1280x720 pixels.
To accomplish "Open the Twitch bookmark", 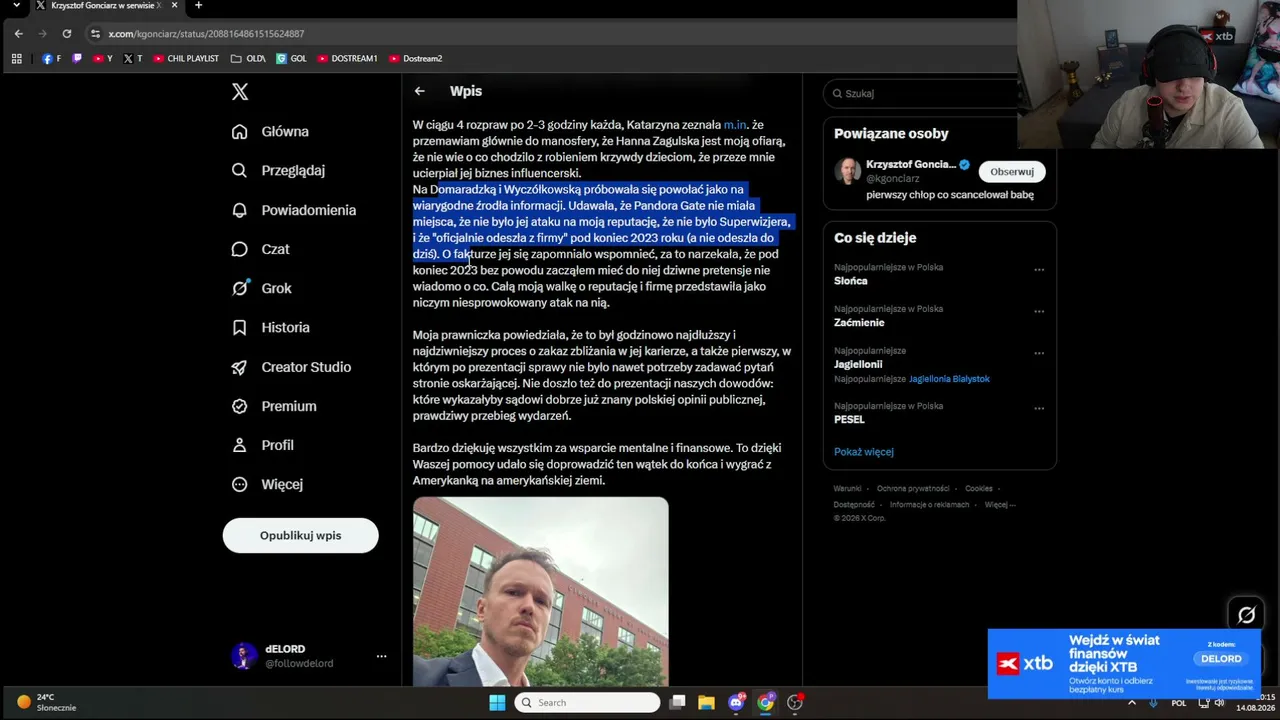I will coord(77,59).
